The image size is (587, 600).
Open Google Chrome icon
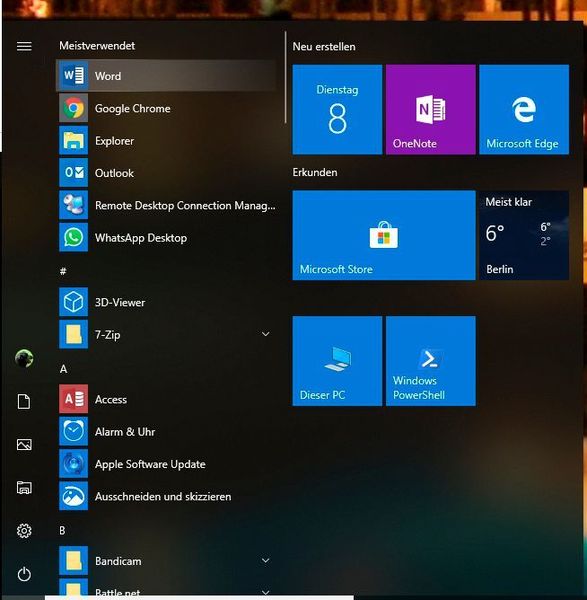73,108
